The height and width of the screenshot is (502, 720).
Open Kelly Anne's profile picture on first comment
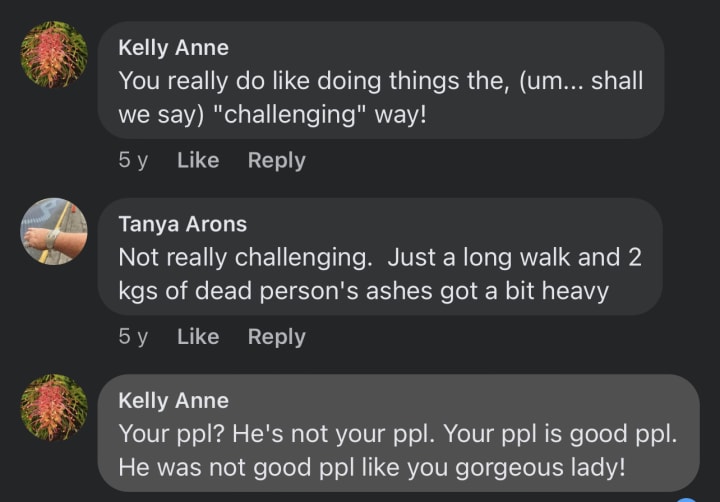(x=54, y=55)
